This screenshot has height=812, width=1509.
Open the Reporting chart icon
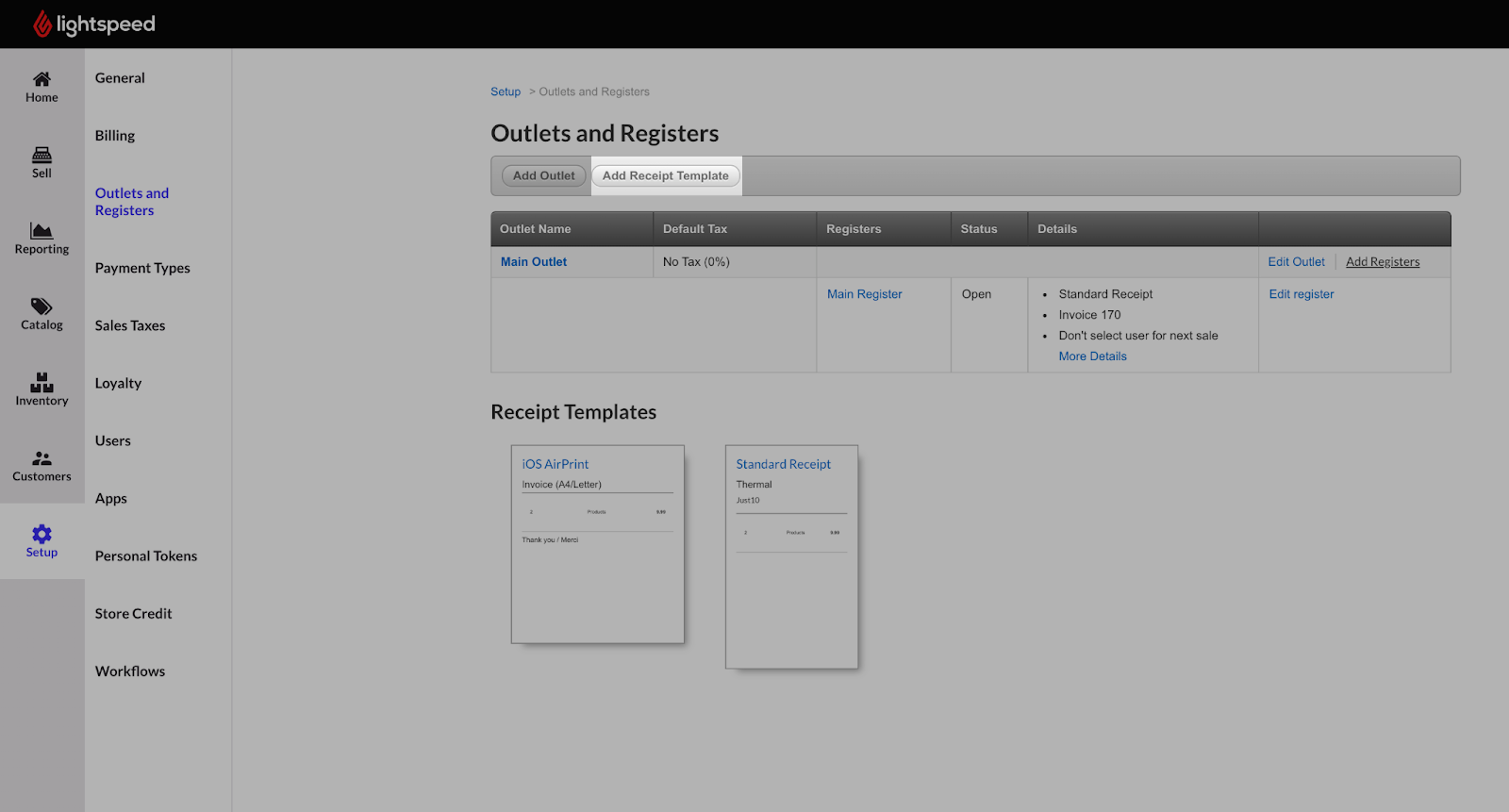(41, 231)
